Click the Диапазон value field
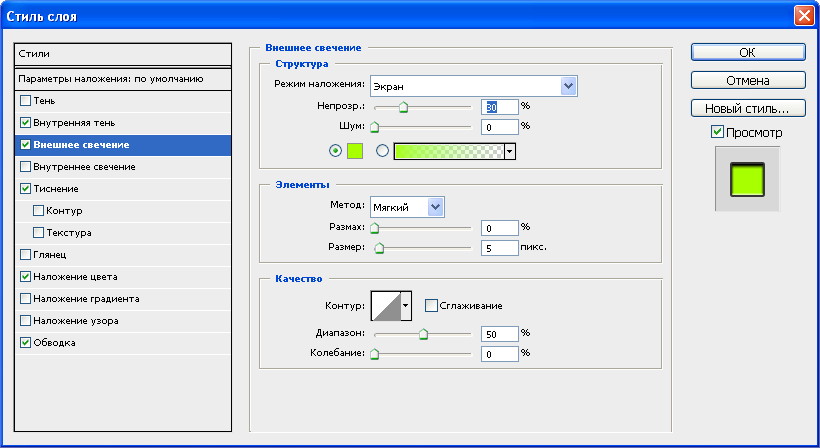The image size is (820, 448). pos(499,334)
